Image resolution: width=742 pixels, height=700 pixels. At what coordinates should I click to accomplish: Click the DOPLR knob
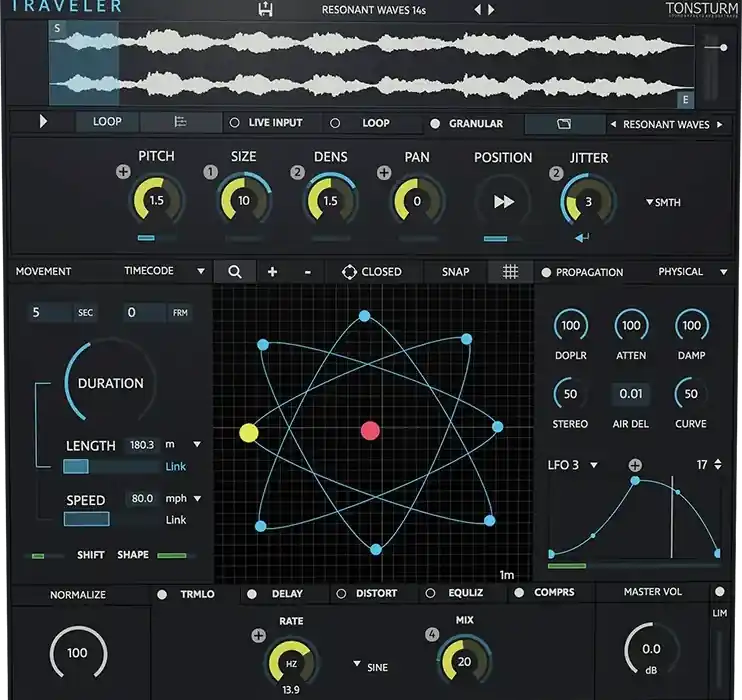coord(571,326)
